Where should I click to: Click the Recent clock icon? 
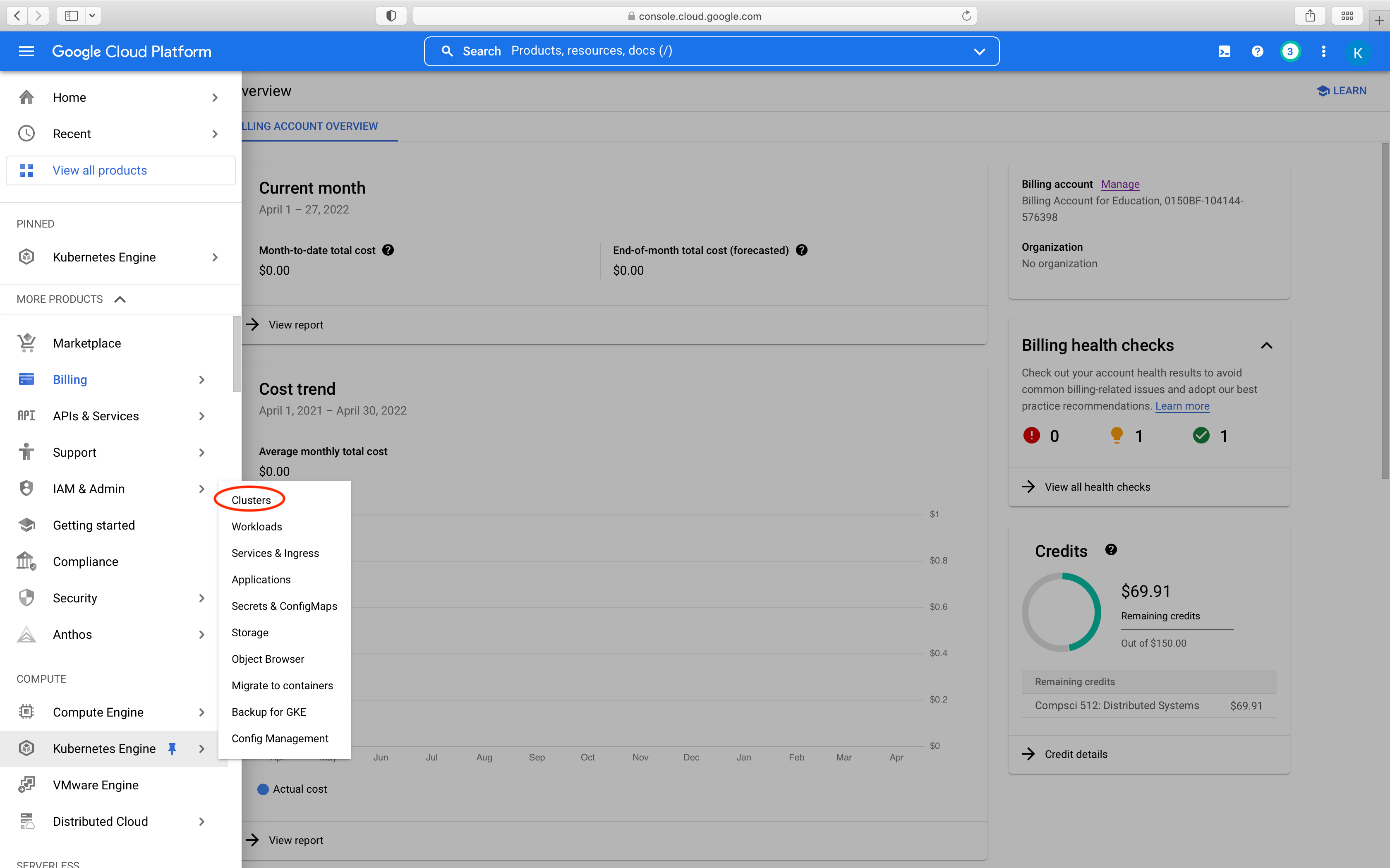pyautogui.click(x=26, y=134)
